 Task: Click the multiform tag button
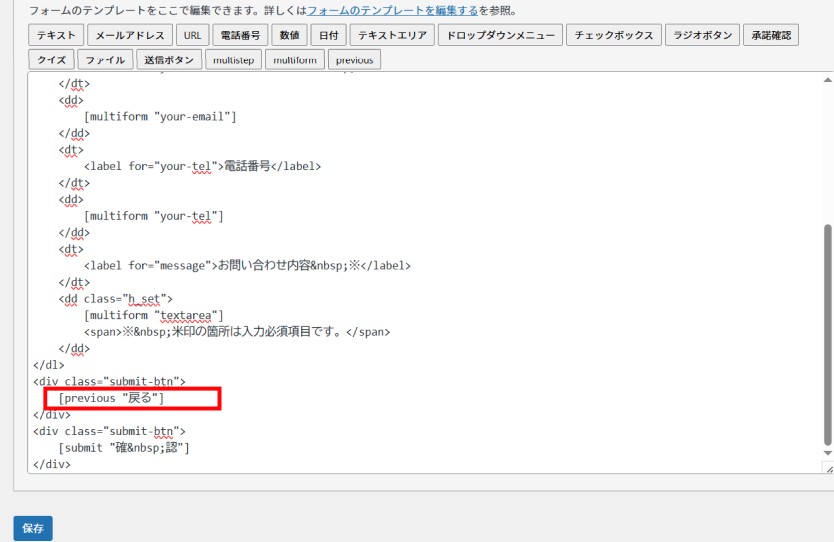(294, 60)
